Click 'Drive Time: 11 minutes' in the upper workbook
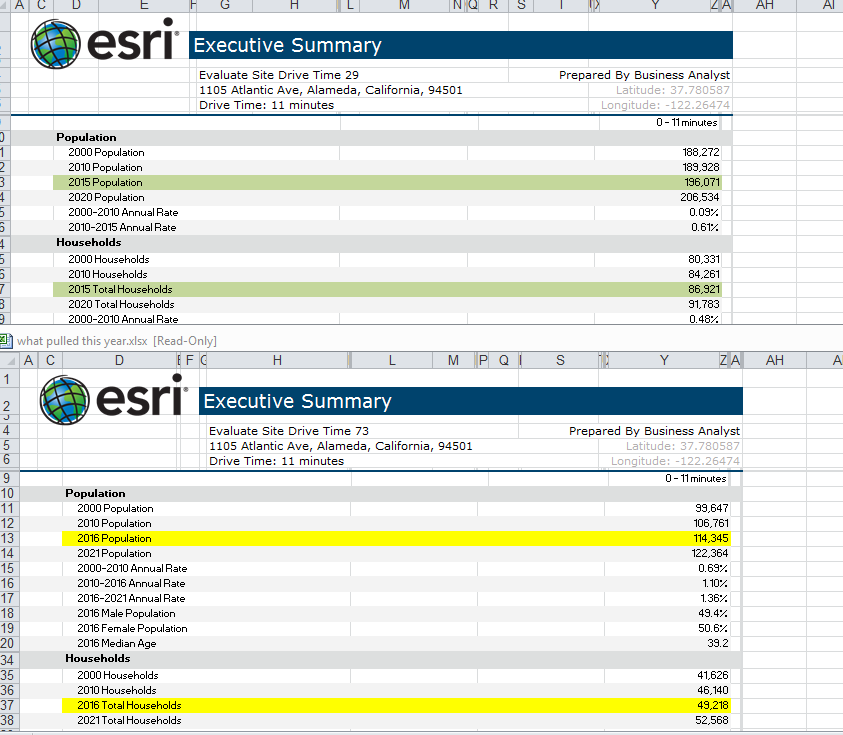Screen dimensions: 843x735 tap(266, 105)
